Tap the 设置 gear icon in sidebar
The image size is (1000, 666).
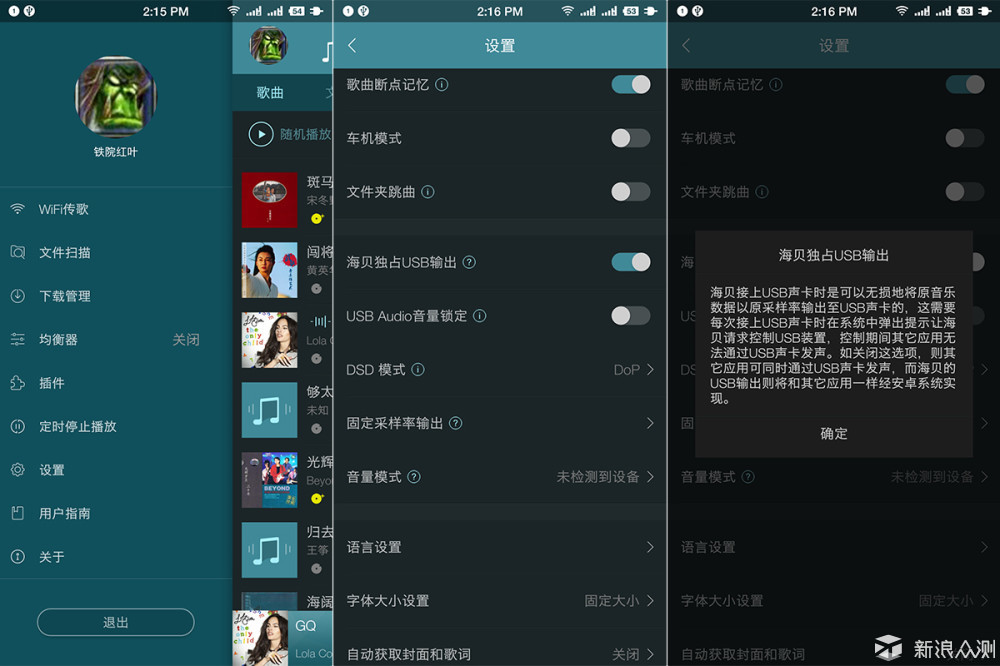(x=18, y=470)
